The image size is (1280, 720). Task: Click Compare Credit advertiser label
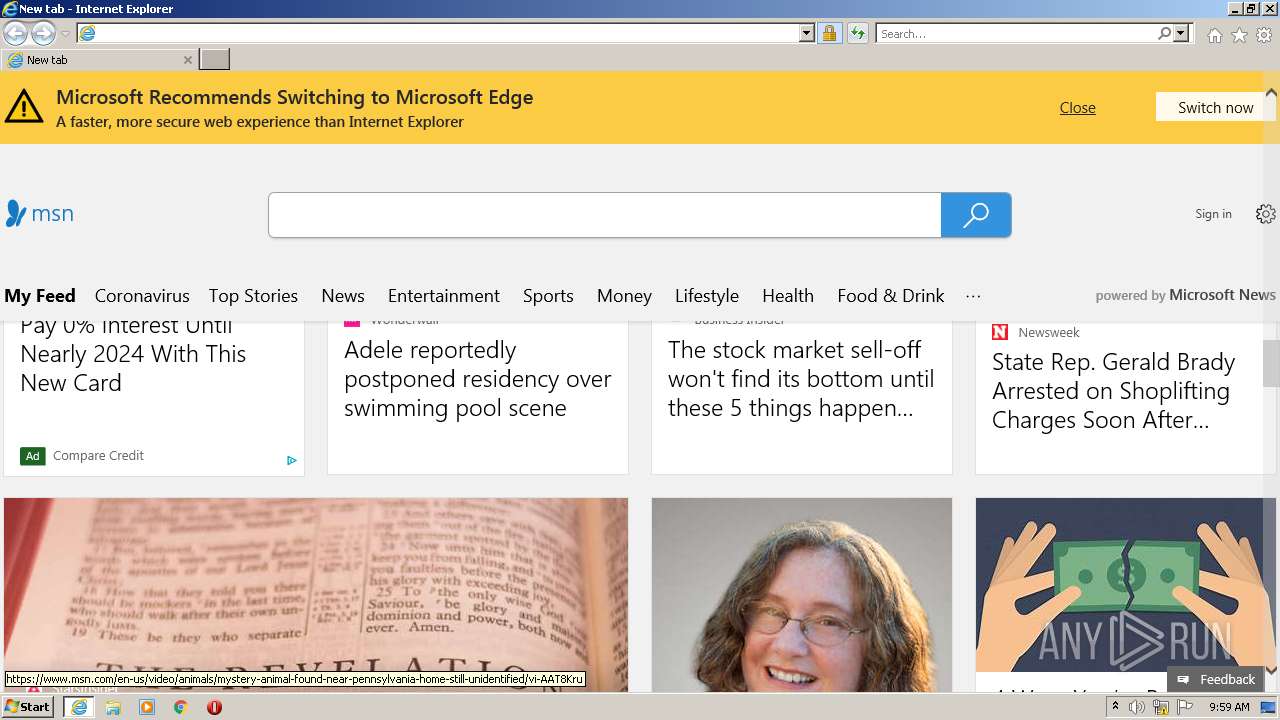[x=98, y=456]
